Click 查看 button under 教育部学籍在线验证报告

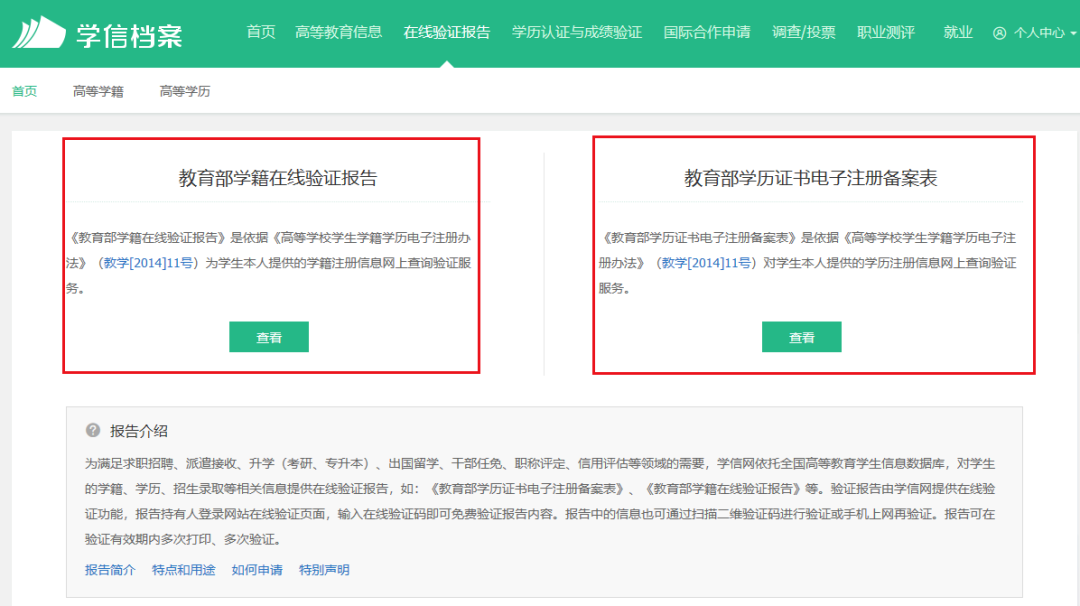(x=269, y=337)
